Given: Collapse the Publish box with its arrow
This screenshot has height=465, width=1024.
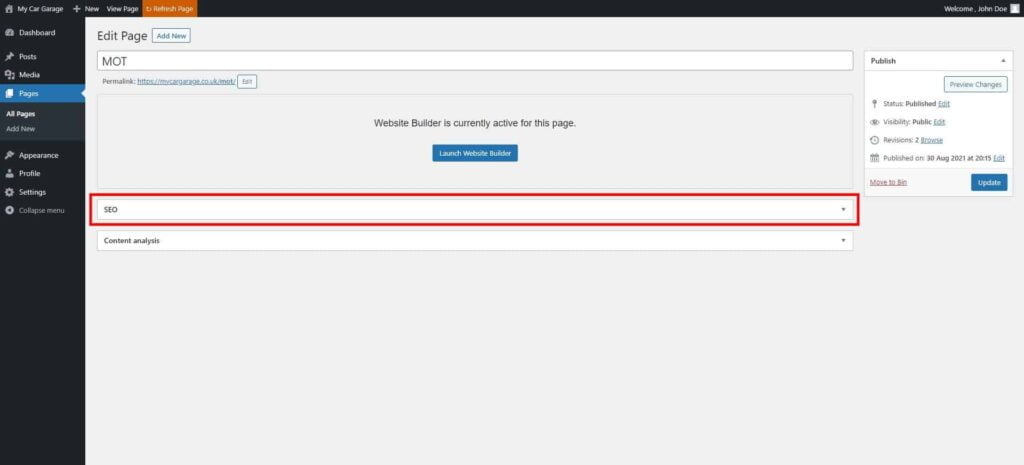Looking at the screenshot, I should tap(1002, 61).
